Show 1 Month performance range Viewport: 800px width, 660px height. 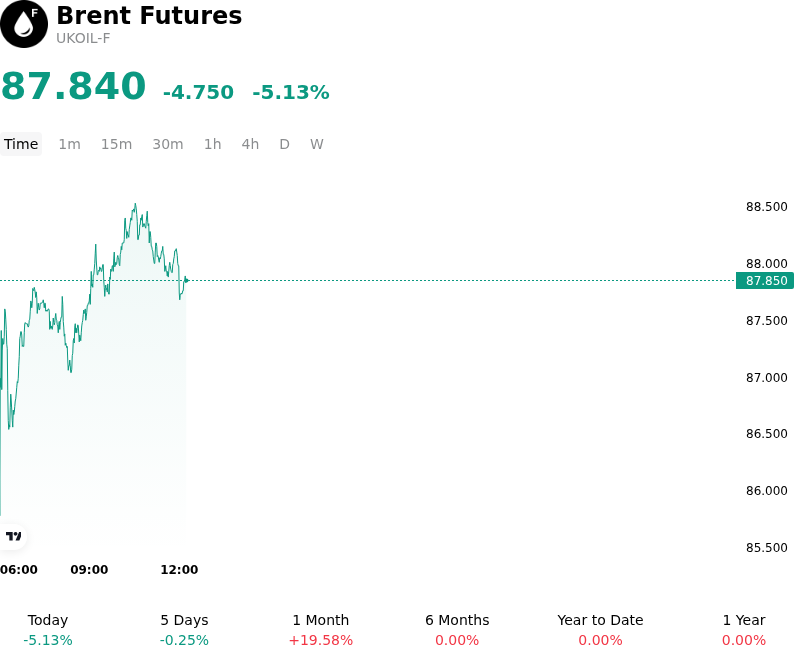[320, 630]
